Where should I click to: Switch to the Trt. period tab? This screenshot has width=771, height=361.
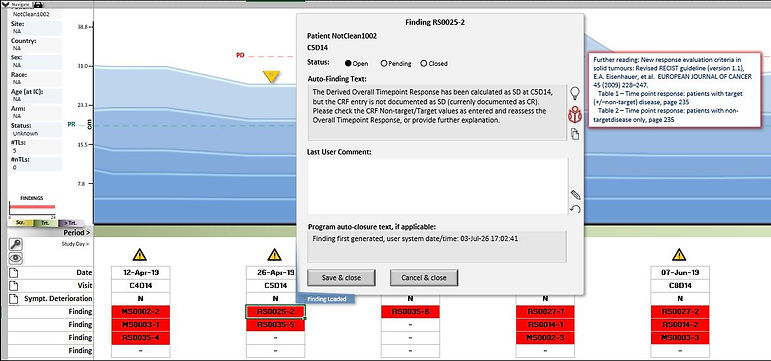[x=45, y=223]
